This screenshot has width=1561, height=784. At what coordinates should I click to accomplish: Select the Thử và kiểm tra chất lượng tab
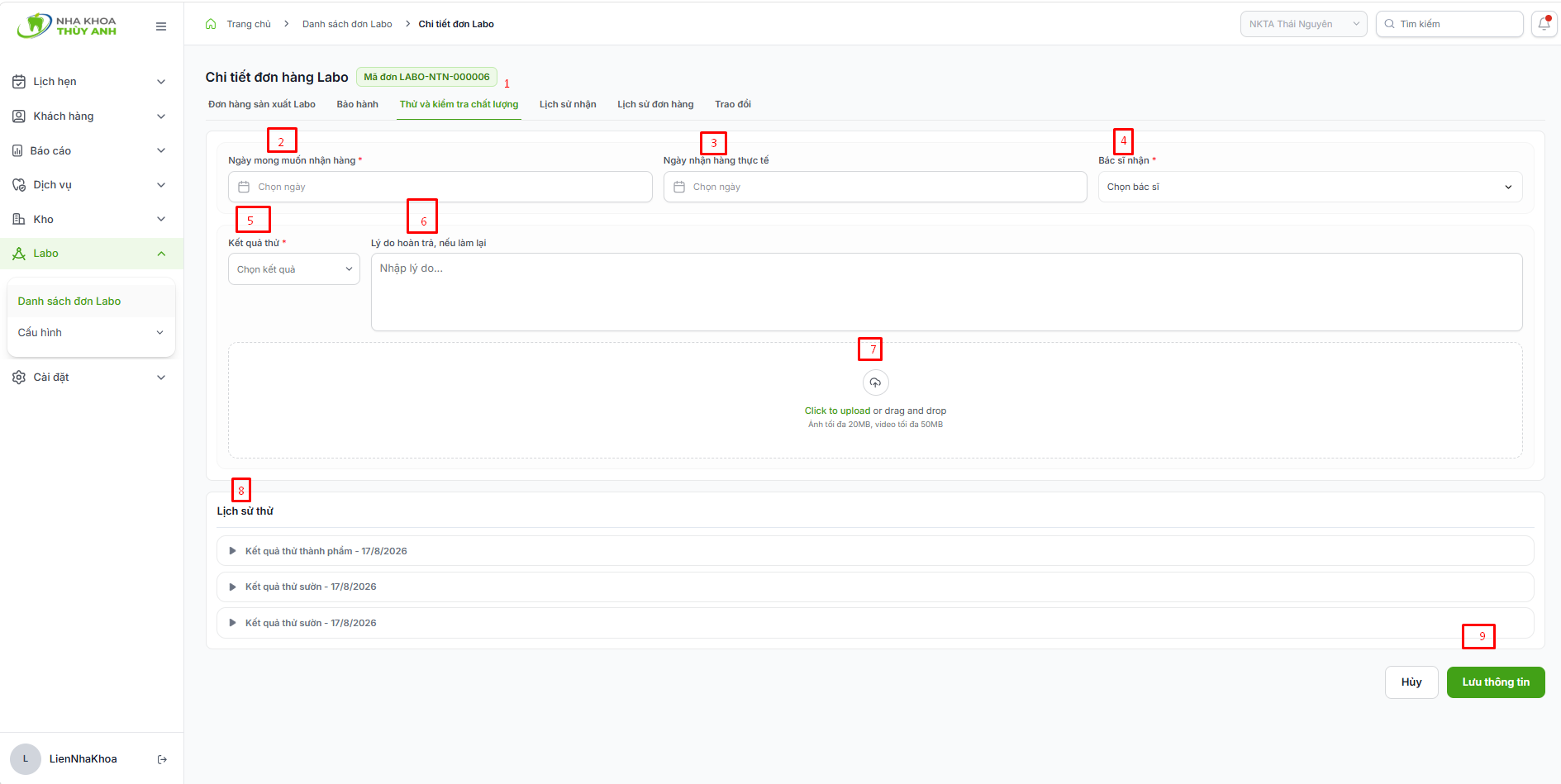459,105
